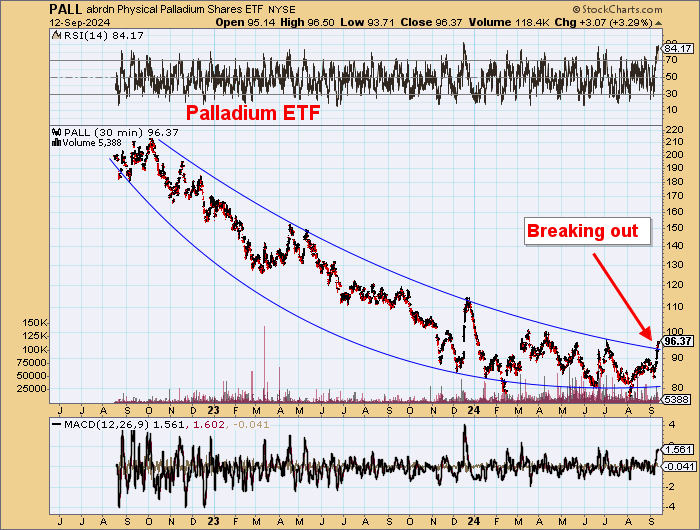Viewport: 700px width, 530px height.
Task: Click the MACD -0.041 histogram tag
Action: point(677,466)
